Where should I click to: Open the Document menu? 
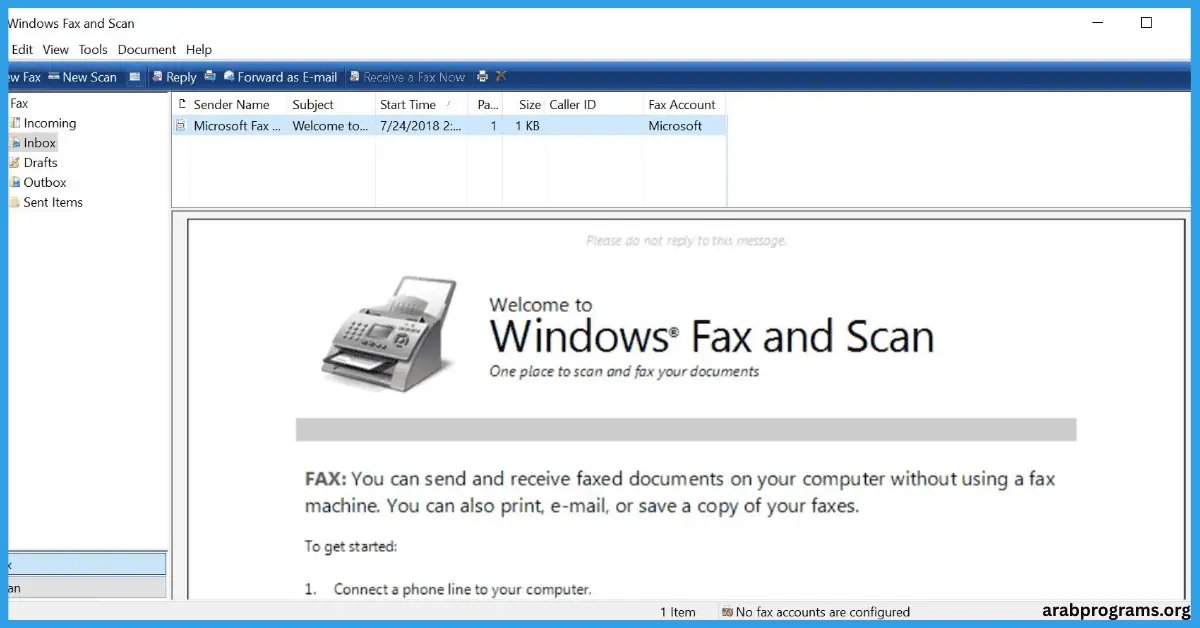pyautogui.click(x=147, y=50)
